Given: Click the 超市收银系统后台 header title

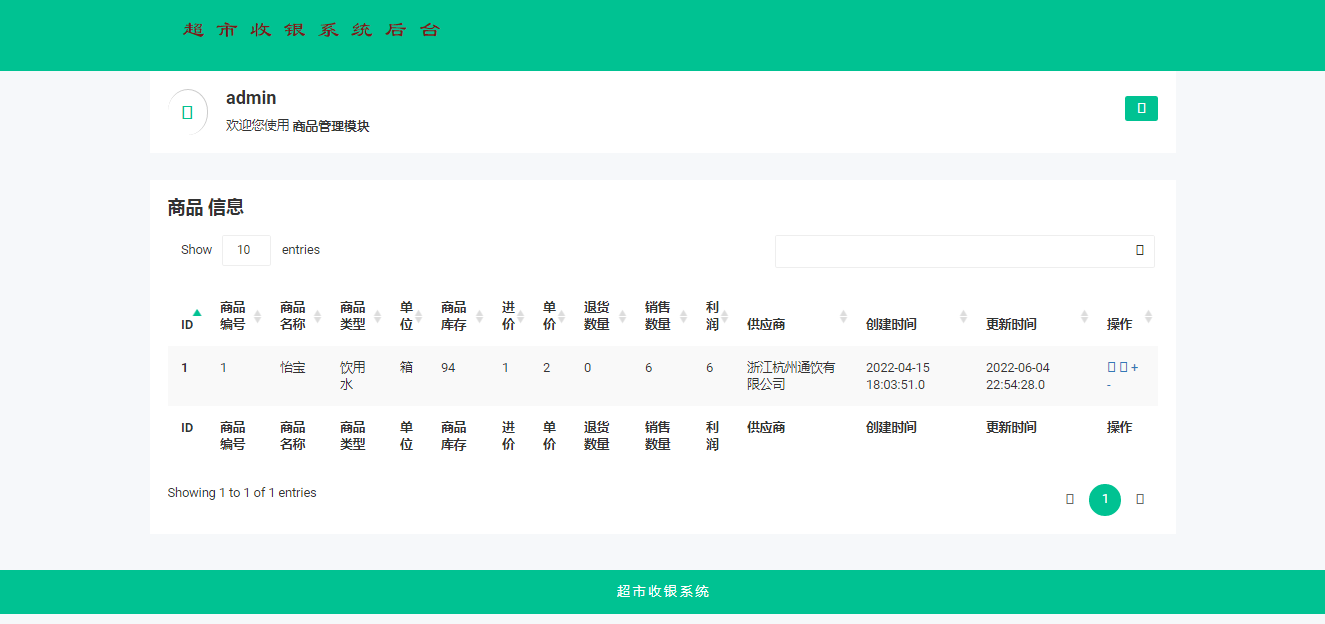Looking at the screenshot, I should coord(311,30).
